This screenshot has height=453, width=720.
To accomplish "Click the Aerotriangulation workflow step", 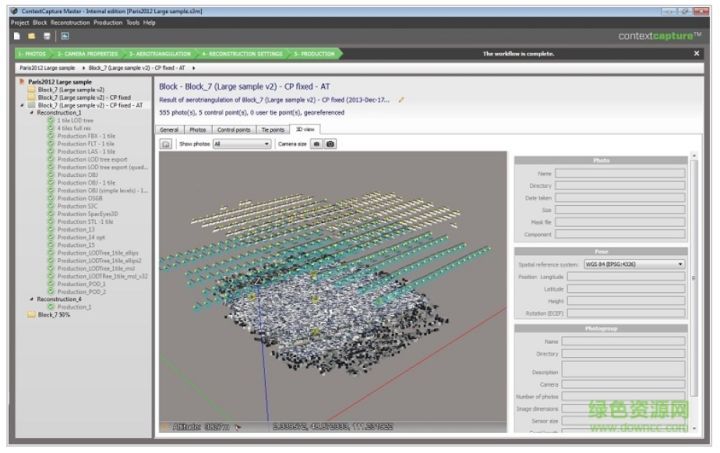I will (158, 53).
